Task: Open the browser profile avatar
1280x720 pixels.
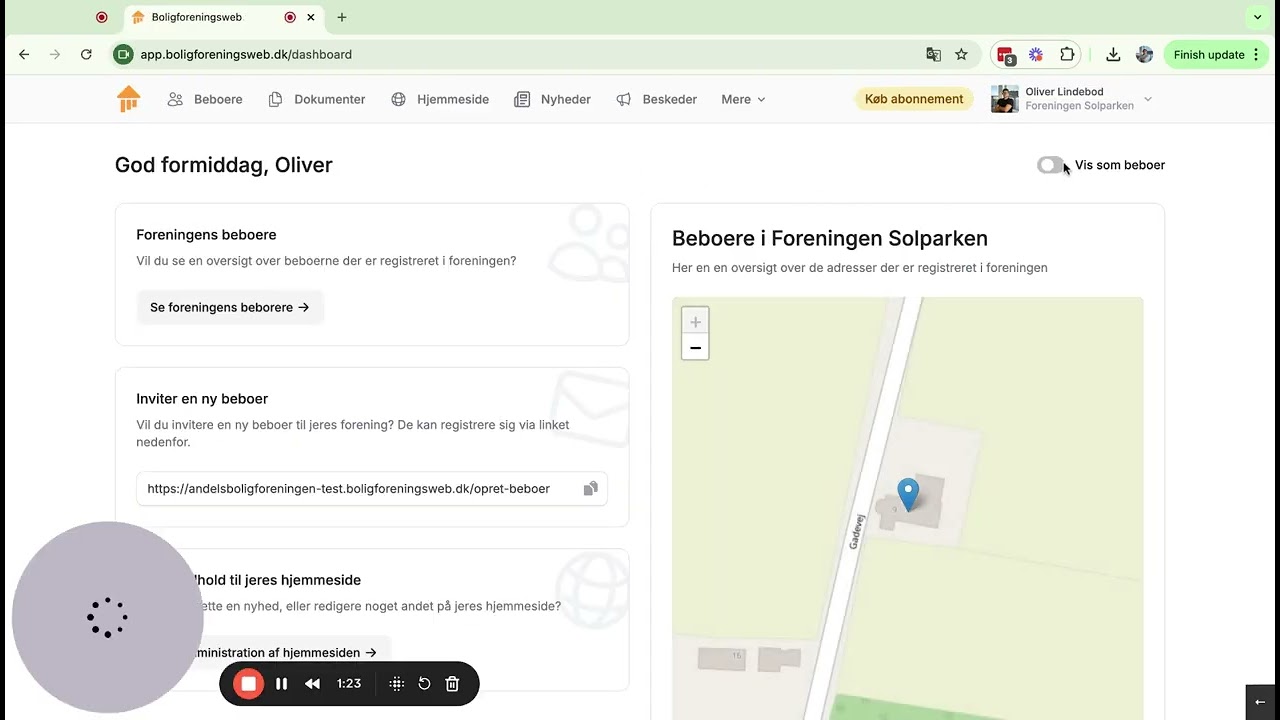Action: [x=1145, y=55]
